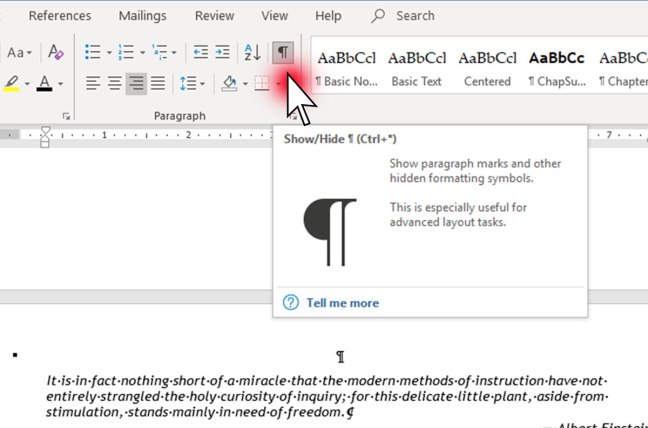Click the multilevel list icon

[x=160, y=53]
